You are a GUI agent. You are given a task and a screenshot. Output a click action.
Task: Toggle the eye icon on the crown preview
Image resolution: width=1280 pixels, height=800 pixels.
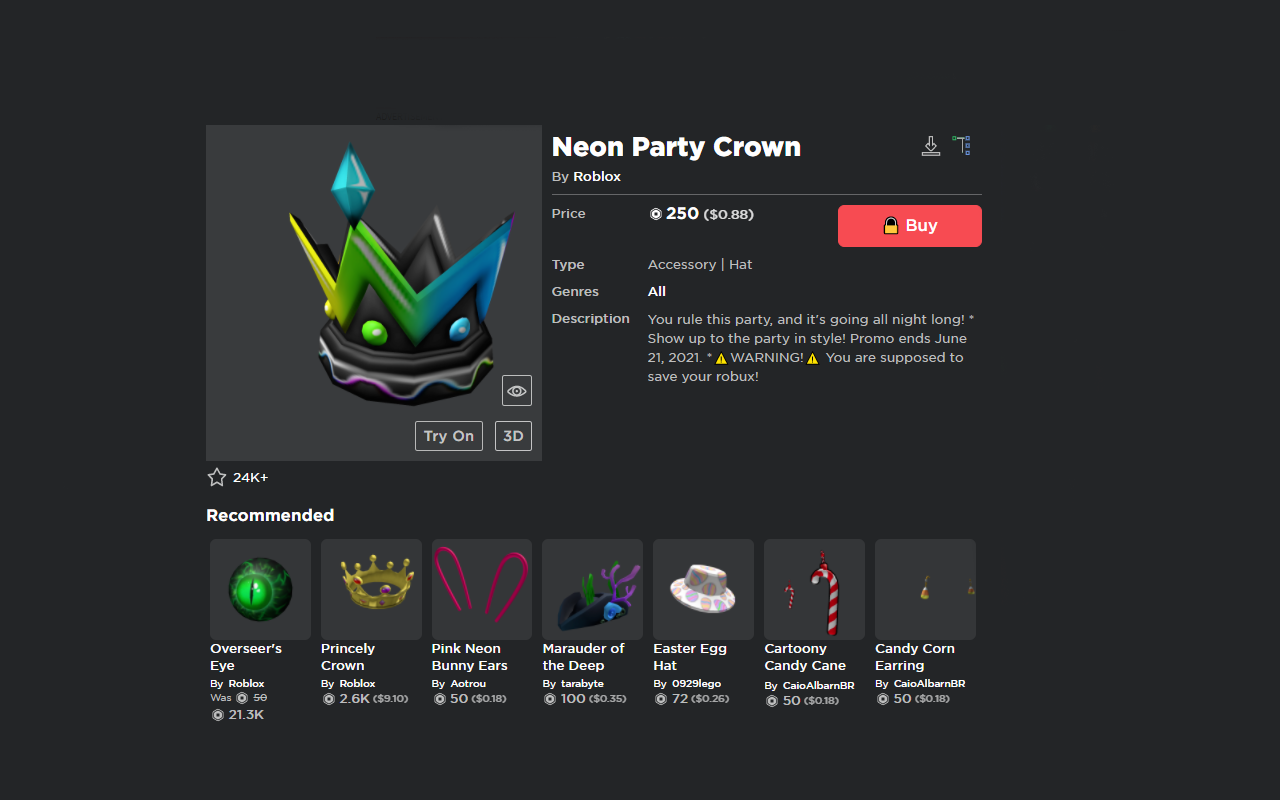pyautogui.click(x=517, y=391)
